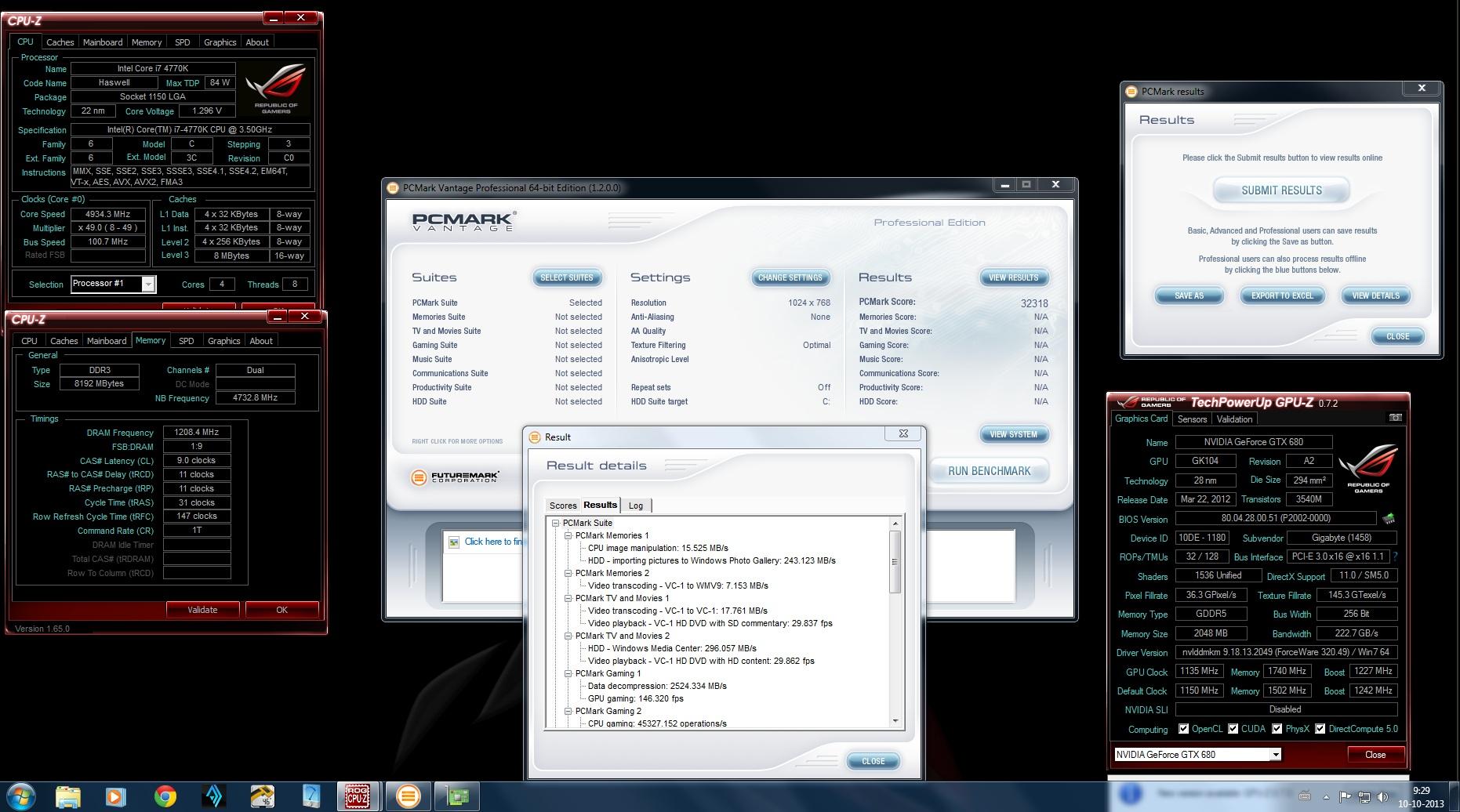Click the Result tree scroll down arrow
This screenshot has width=1460, height=812.
click(x=895, y=721)
